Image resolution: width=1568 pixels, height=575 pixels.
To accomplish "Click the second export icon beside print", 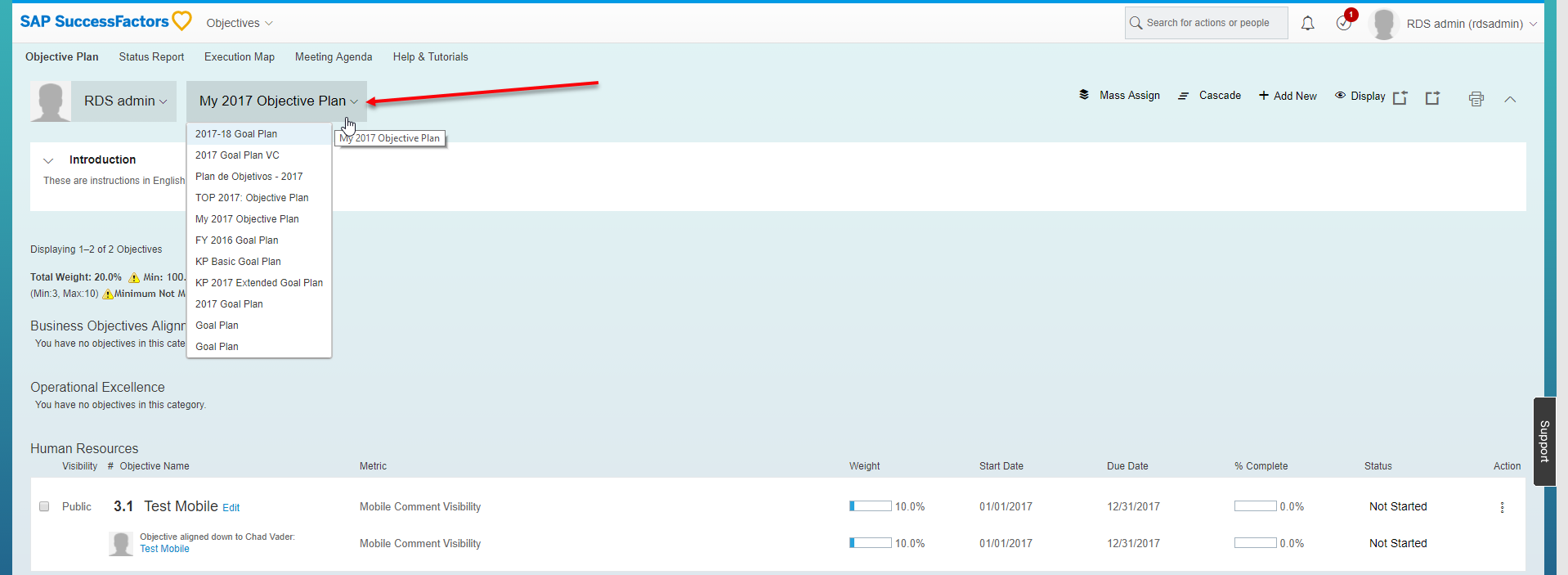I will [x=1432, y=98].
